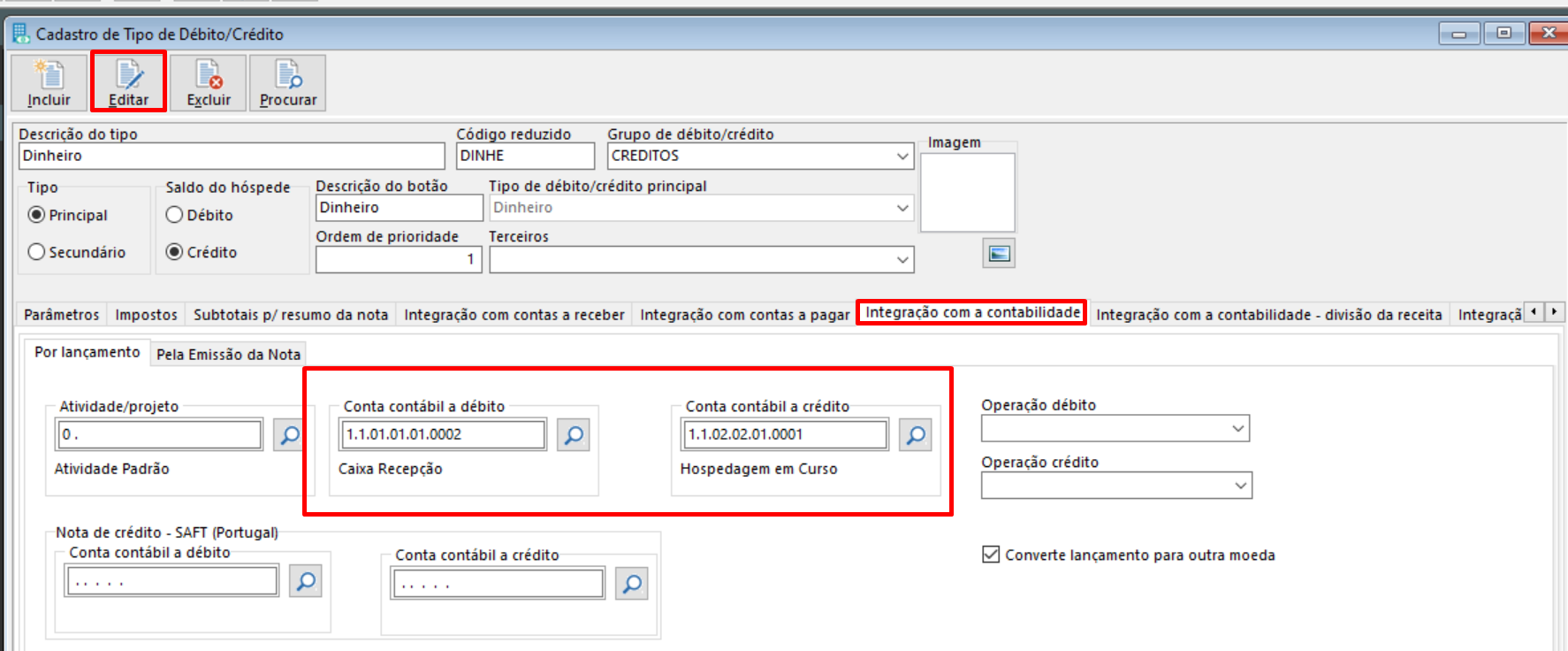Viewport: 1568px width, 651px height.
Task: Open Integração com contas a receber tab
Action: click(514, 315)
